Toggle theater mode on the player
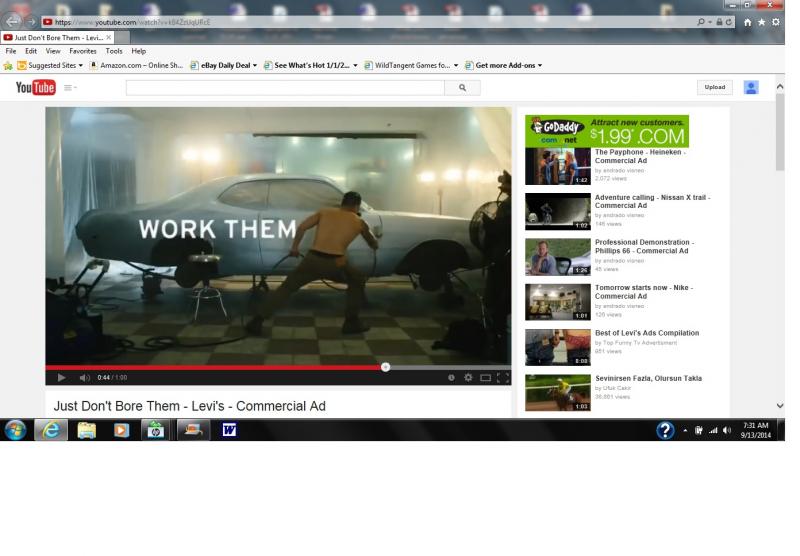The width and height of the screenshot is (800, 556). [x=486, y=377]
